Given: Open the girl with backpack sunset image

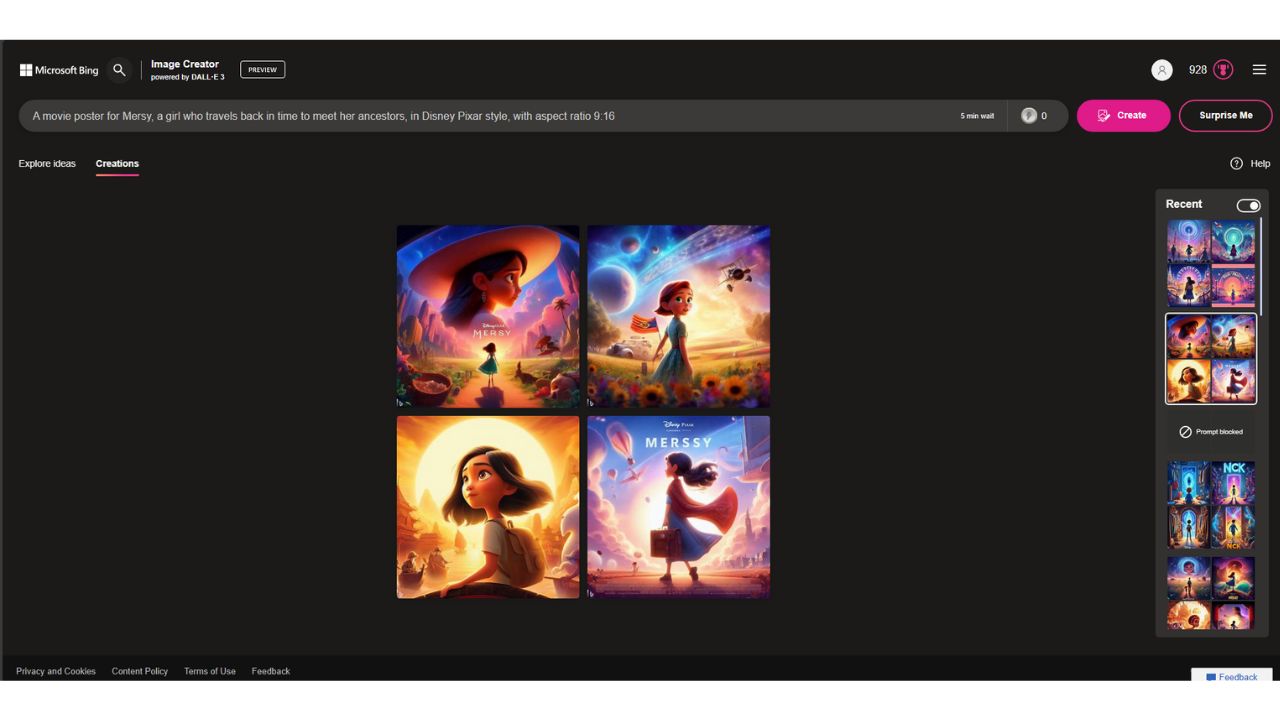Looking at the screenshot, I should point(488,507).
